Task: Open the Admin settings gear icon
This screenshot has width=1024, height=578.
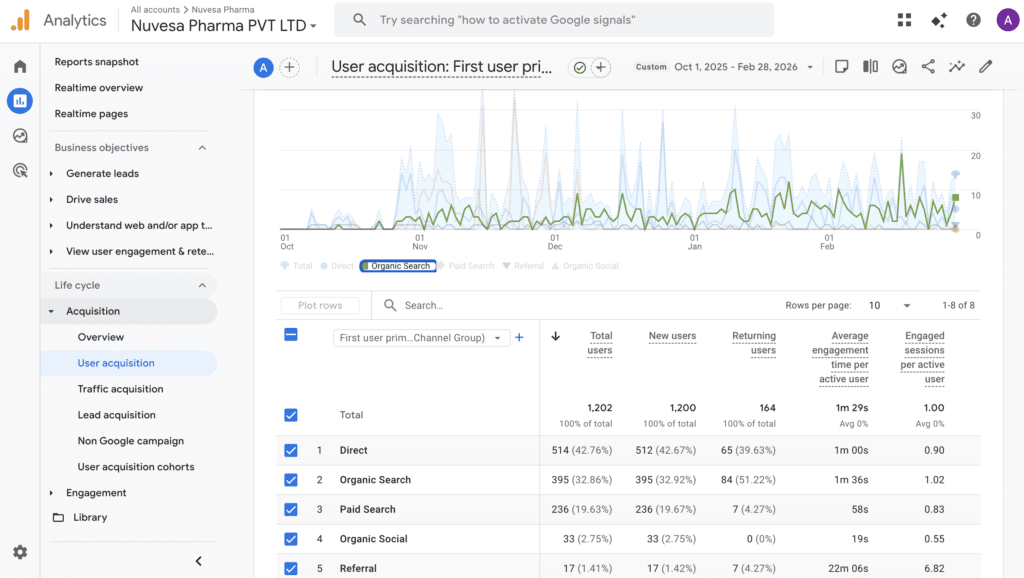Action: click(20, 552)
